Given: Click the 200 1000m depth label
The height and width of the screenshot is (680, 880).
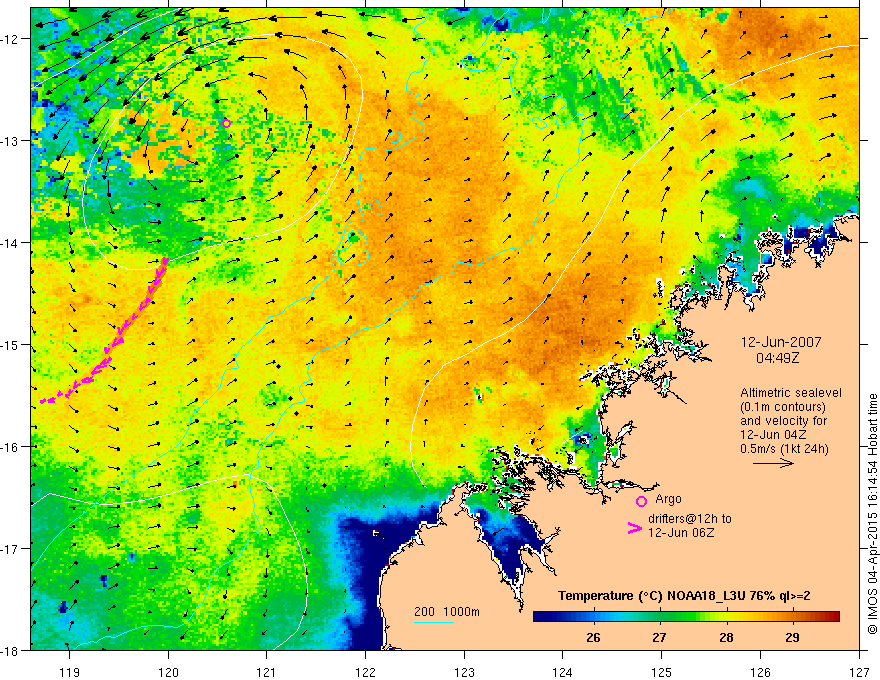Looking at the screenshot, I should coord(447,612).
